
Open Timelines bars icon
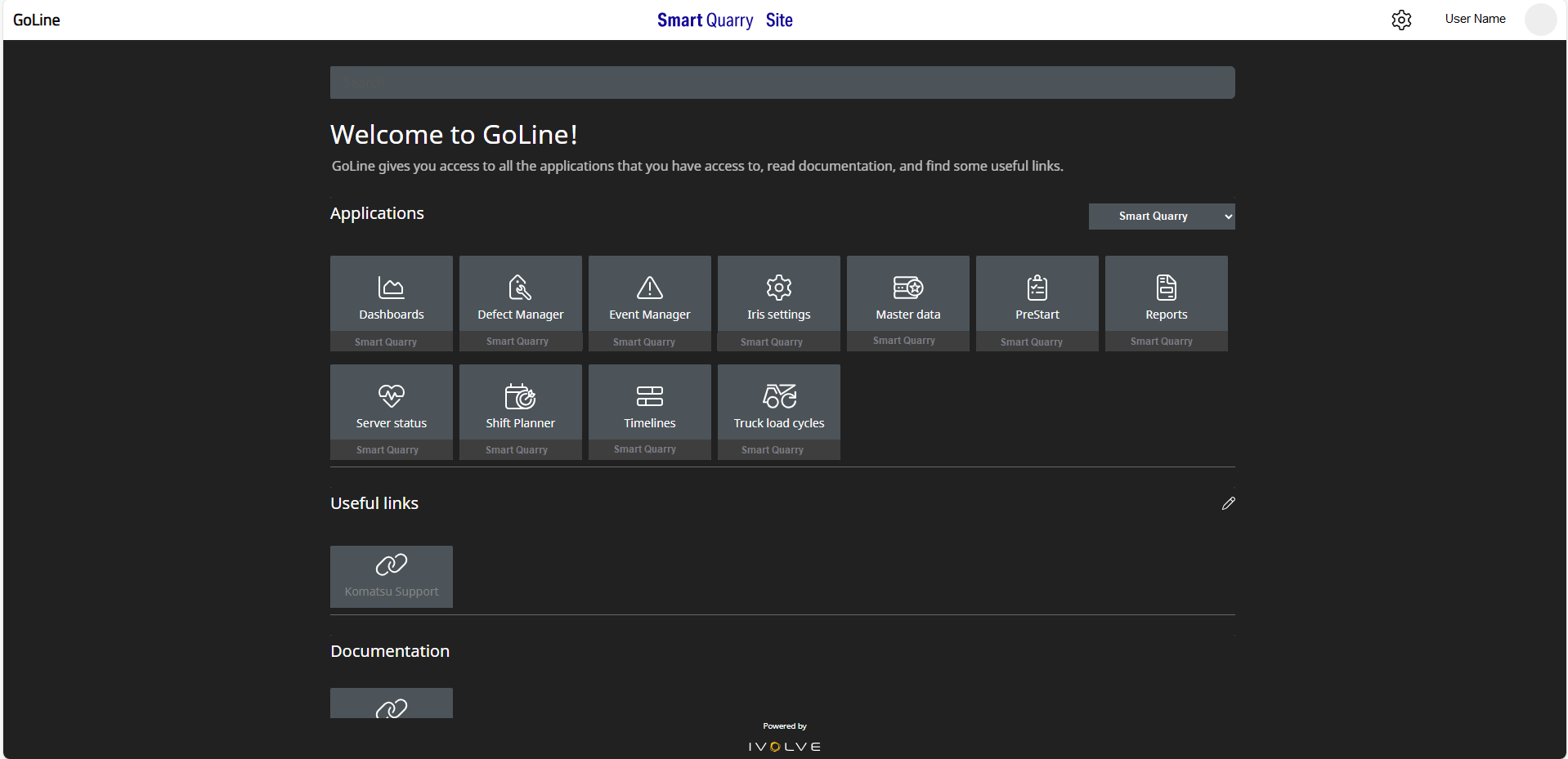tap(650, 396)
